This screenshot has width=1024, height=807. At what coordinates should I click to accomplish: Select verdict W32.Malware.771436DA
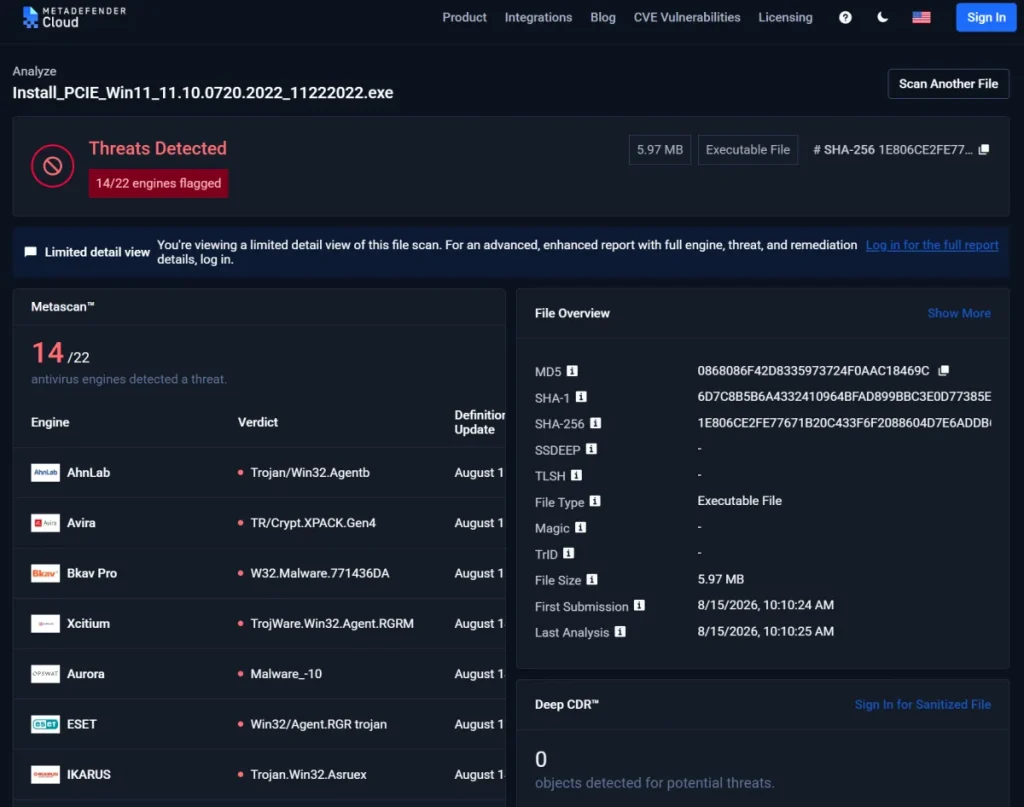320,573
